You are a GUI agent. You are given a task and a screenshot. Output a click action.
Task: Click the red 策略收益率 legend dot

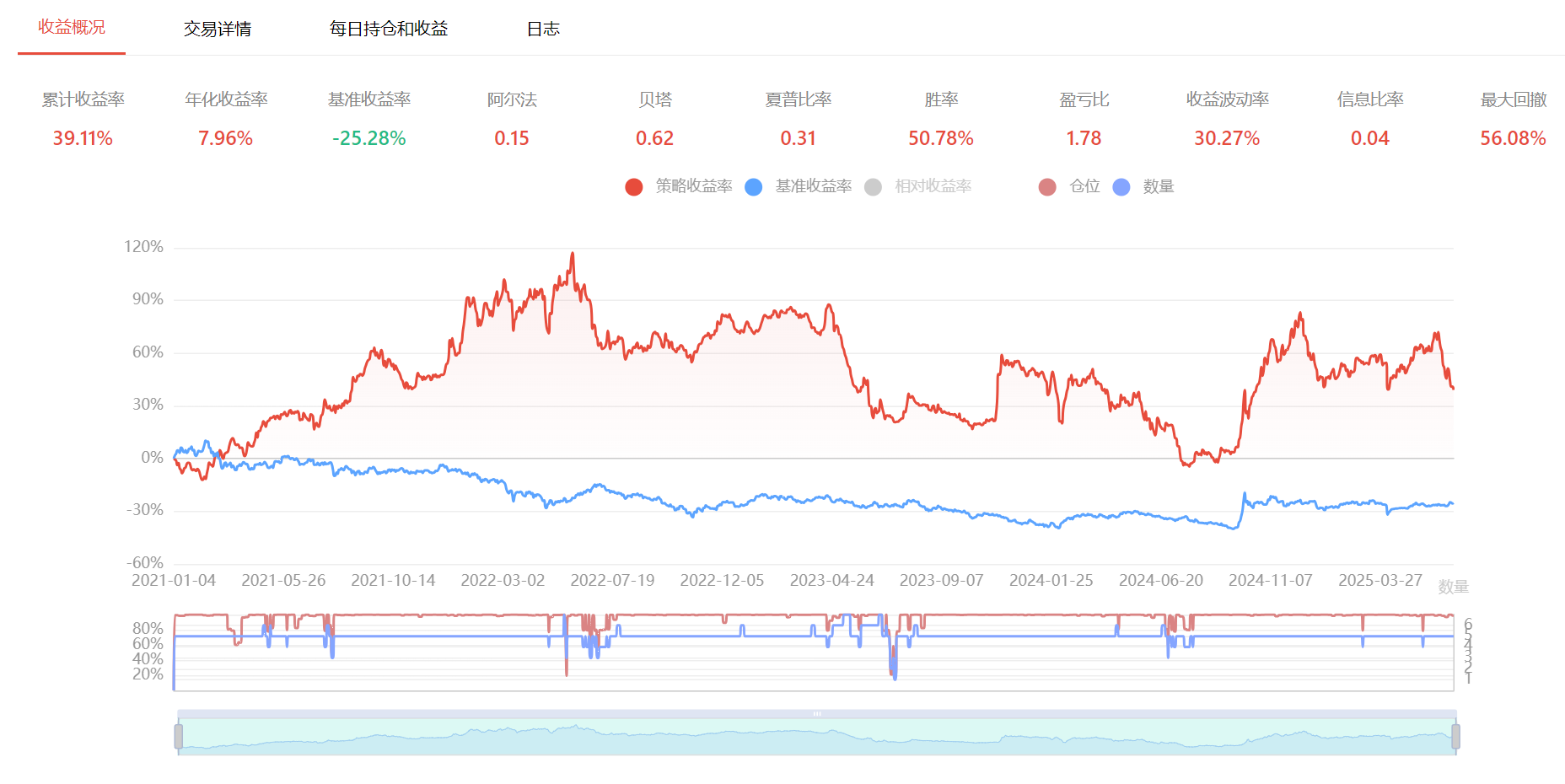coord(634,187)
